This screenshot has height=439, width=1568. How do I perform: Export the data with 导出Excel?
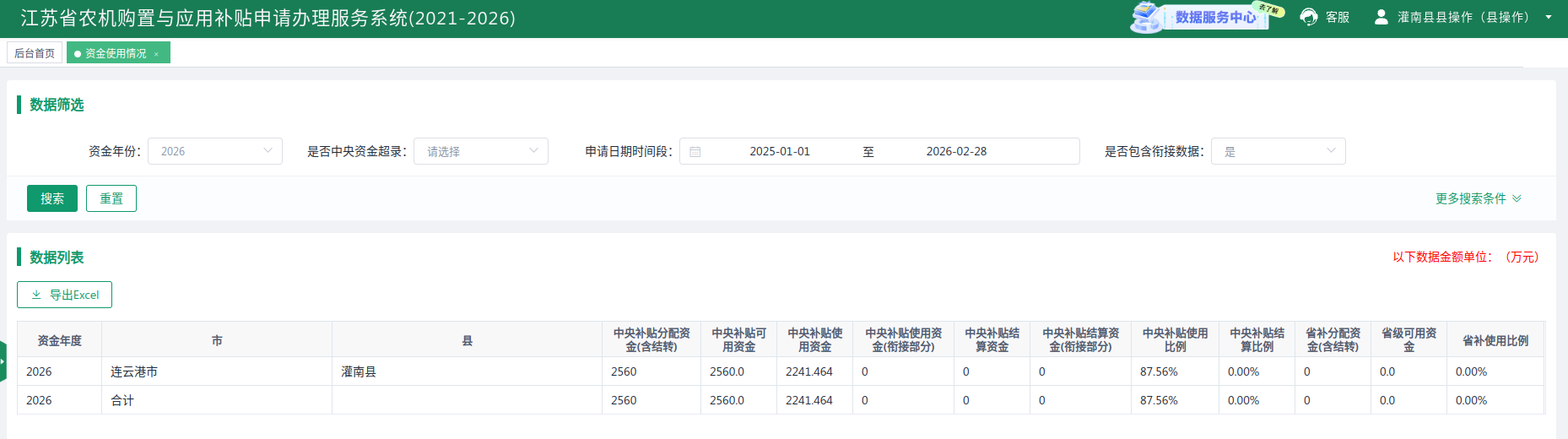(x=65, y=295)
